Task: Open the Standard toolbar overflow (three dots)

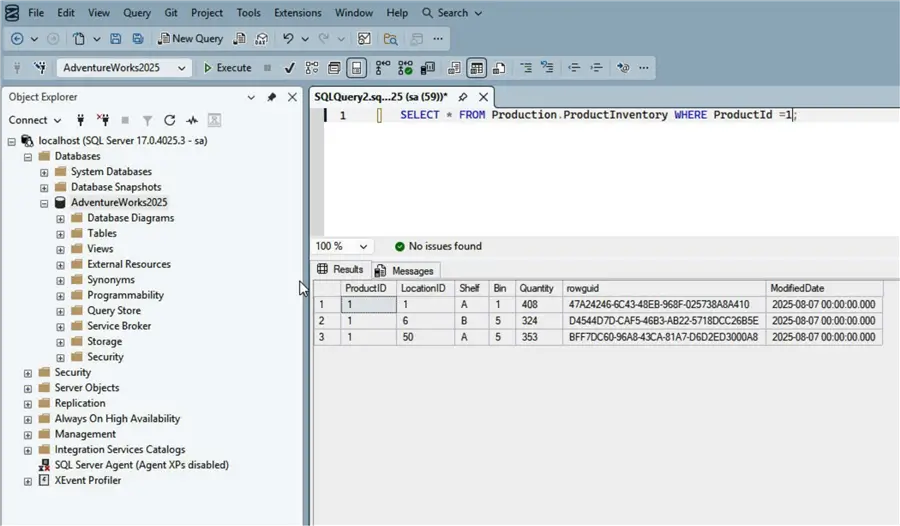Action: click(x=438, y=38)
